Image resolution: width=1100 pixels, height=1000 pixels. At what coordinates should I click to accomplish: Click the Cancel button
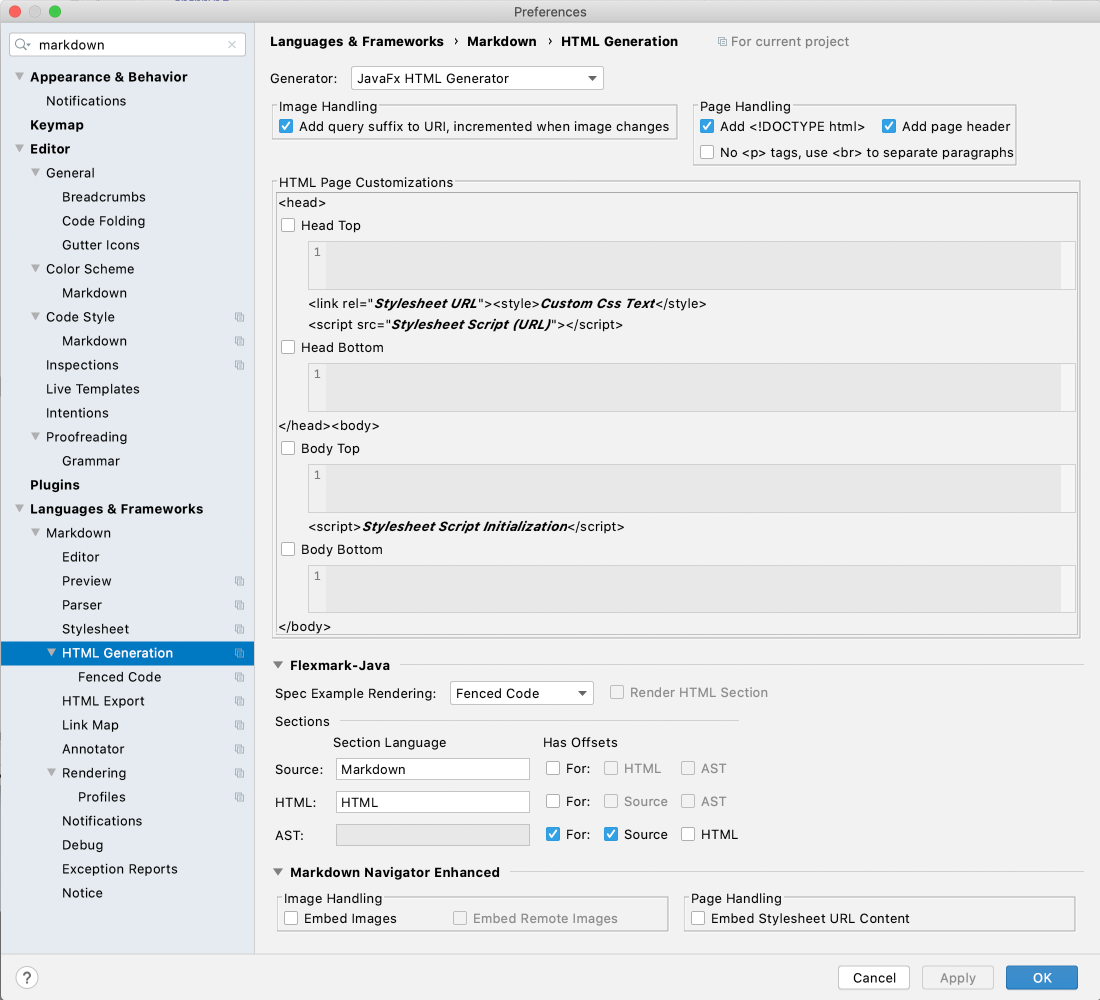[874, 978]
